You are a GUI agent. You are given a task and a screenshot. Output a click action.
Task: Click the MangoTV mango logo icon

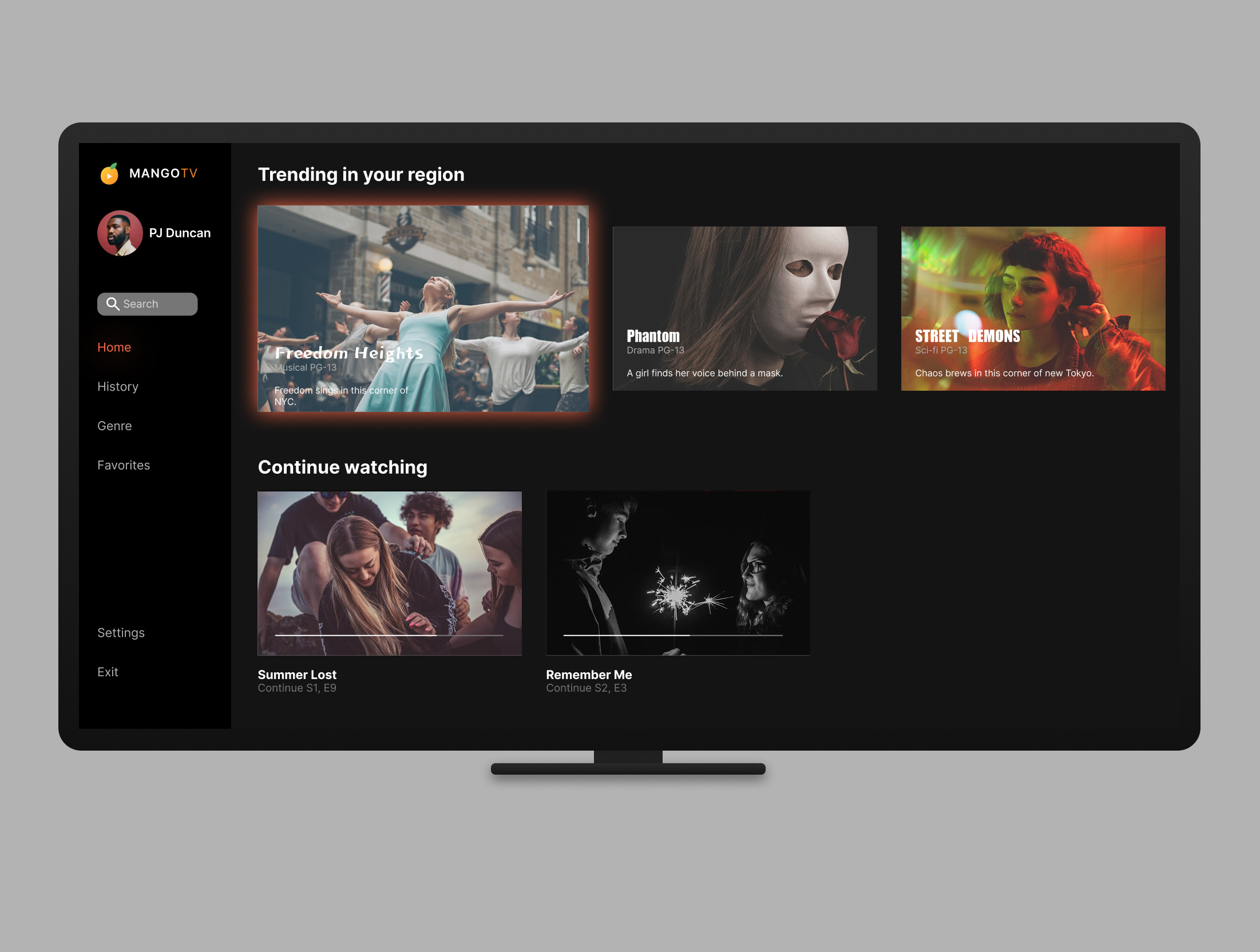tap(110, 173)
